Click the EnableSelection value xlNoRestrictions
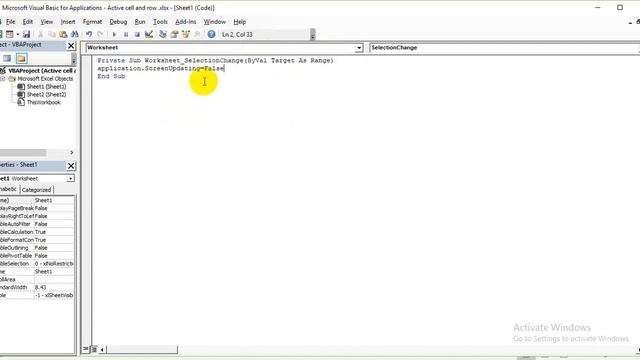This screenshot has width=640, height=360. click(54, 264)
